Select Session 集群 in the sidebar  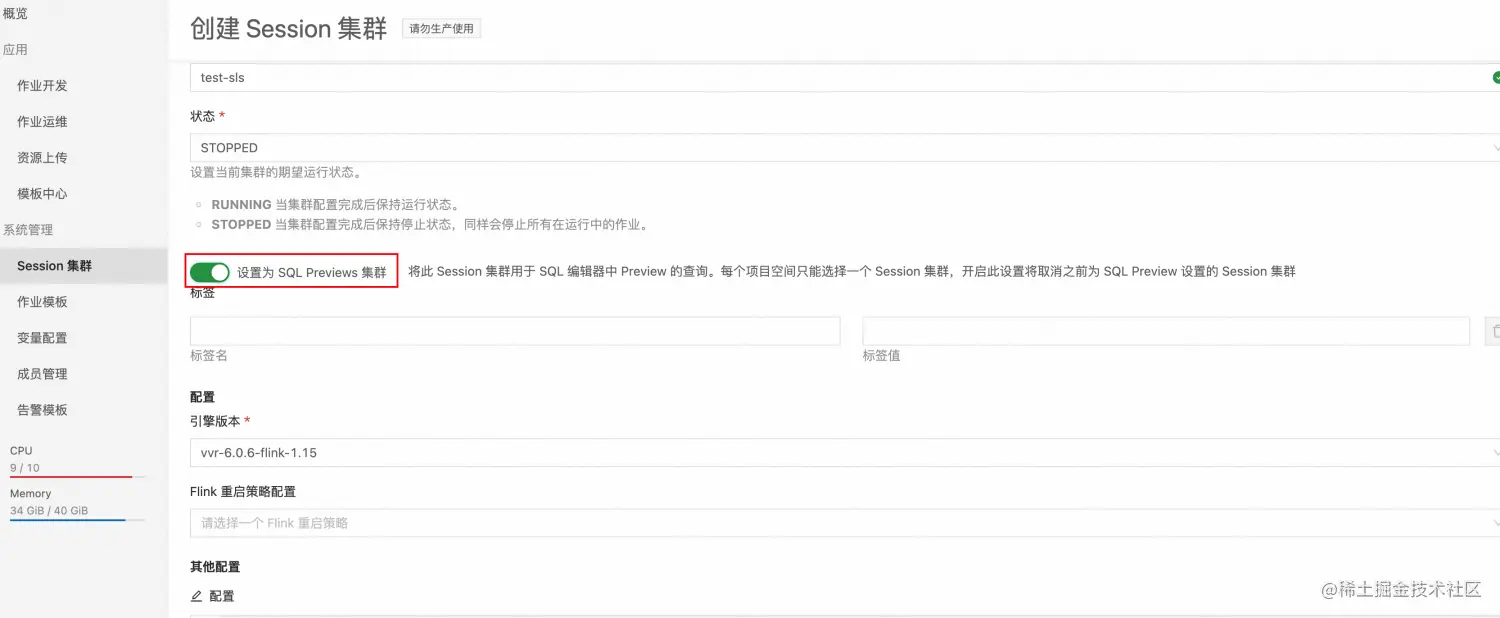click(84, 266)
